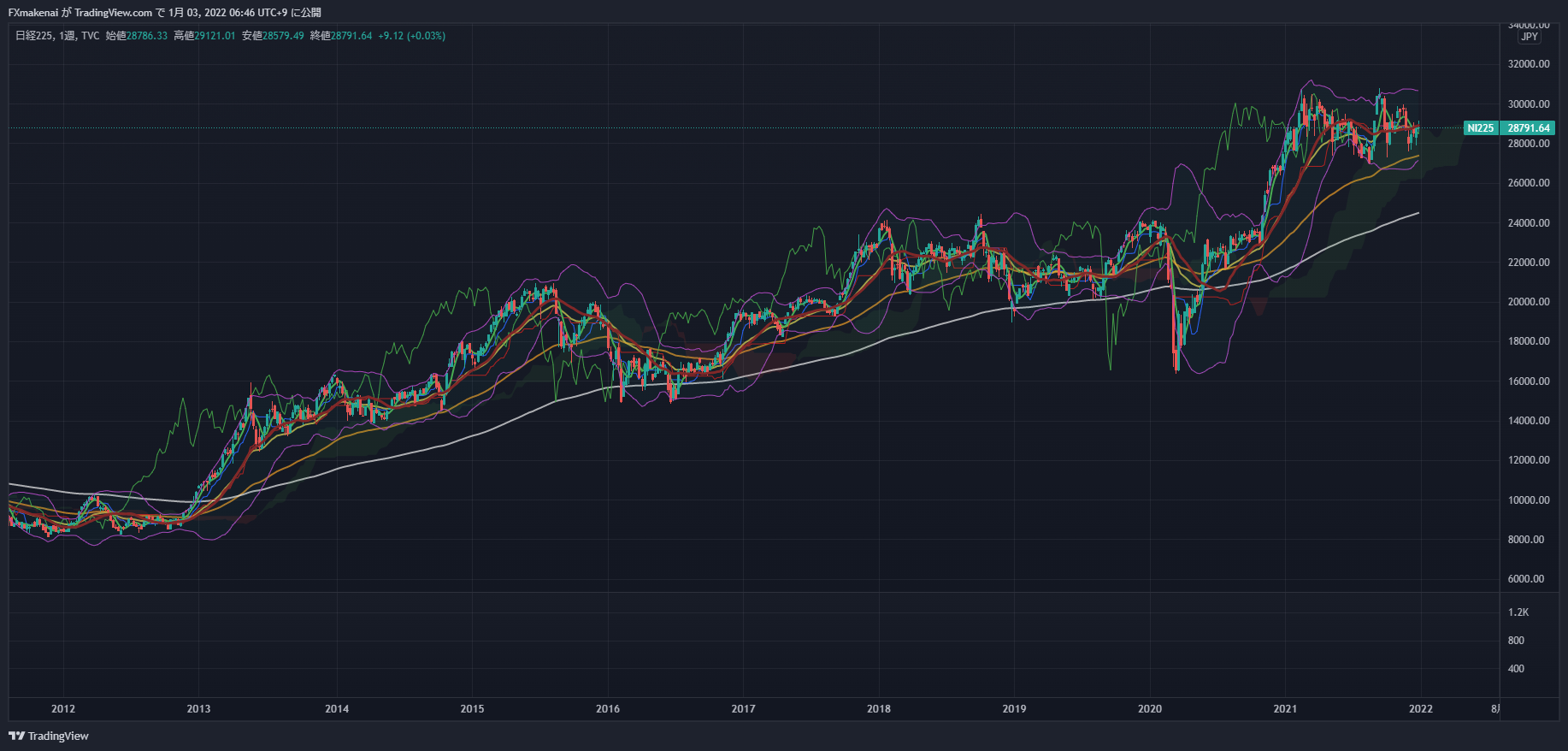Viewport: 1568px width, 751px height.
Task: Click the 2015 label on time axis
Action: (472, 709)
